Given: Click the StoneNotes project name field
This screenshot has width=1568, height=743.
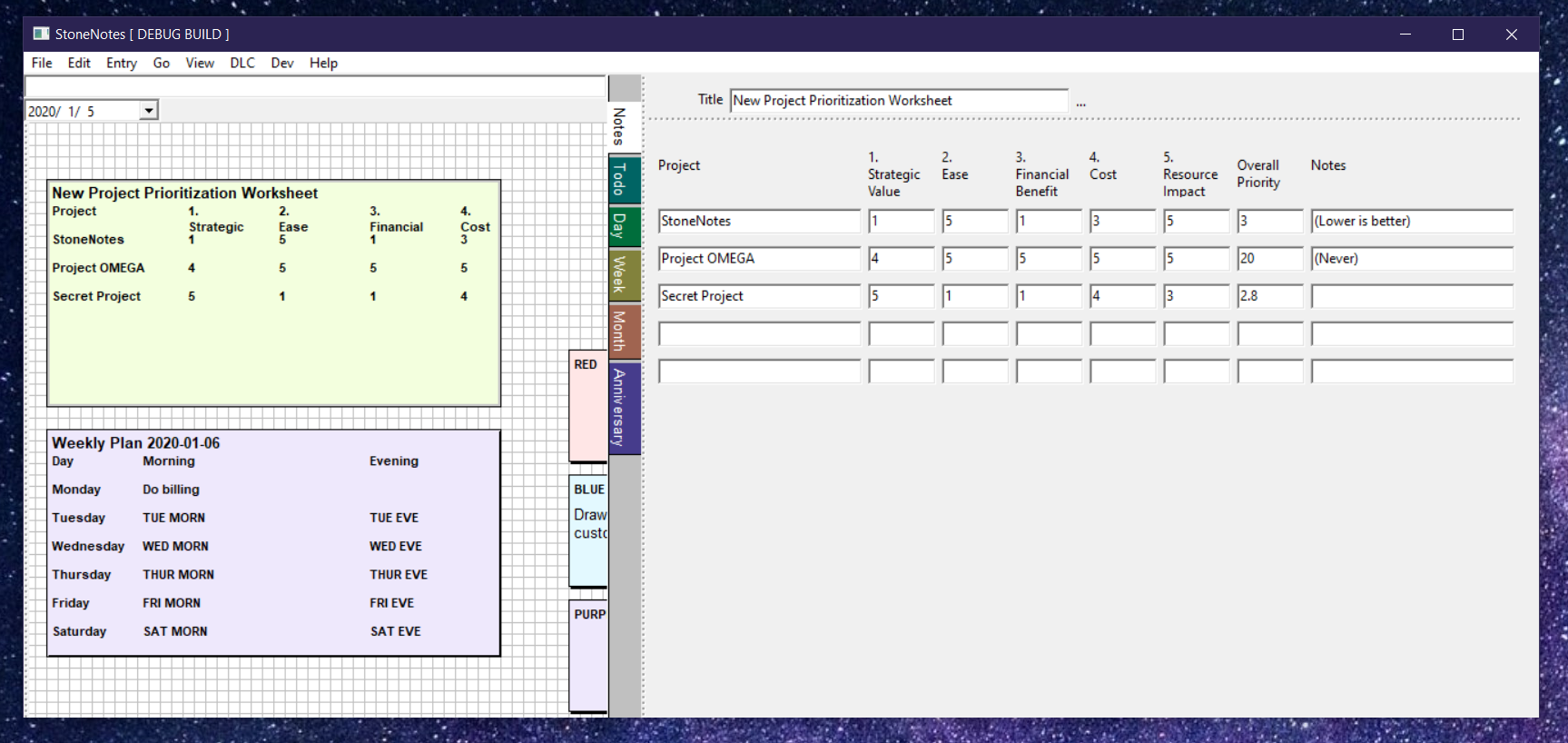Looking at the screenshot, I should (759, 221).
